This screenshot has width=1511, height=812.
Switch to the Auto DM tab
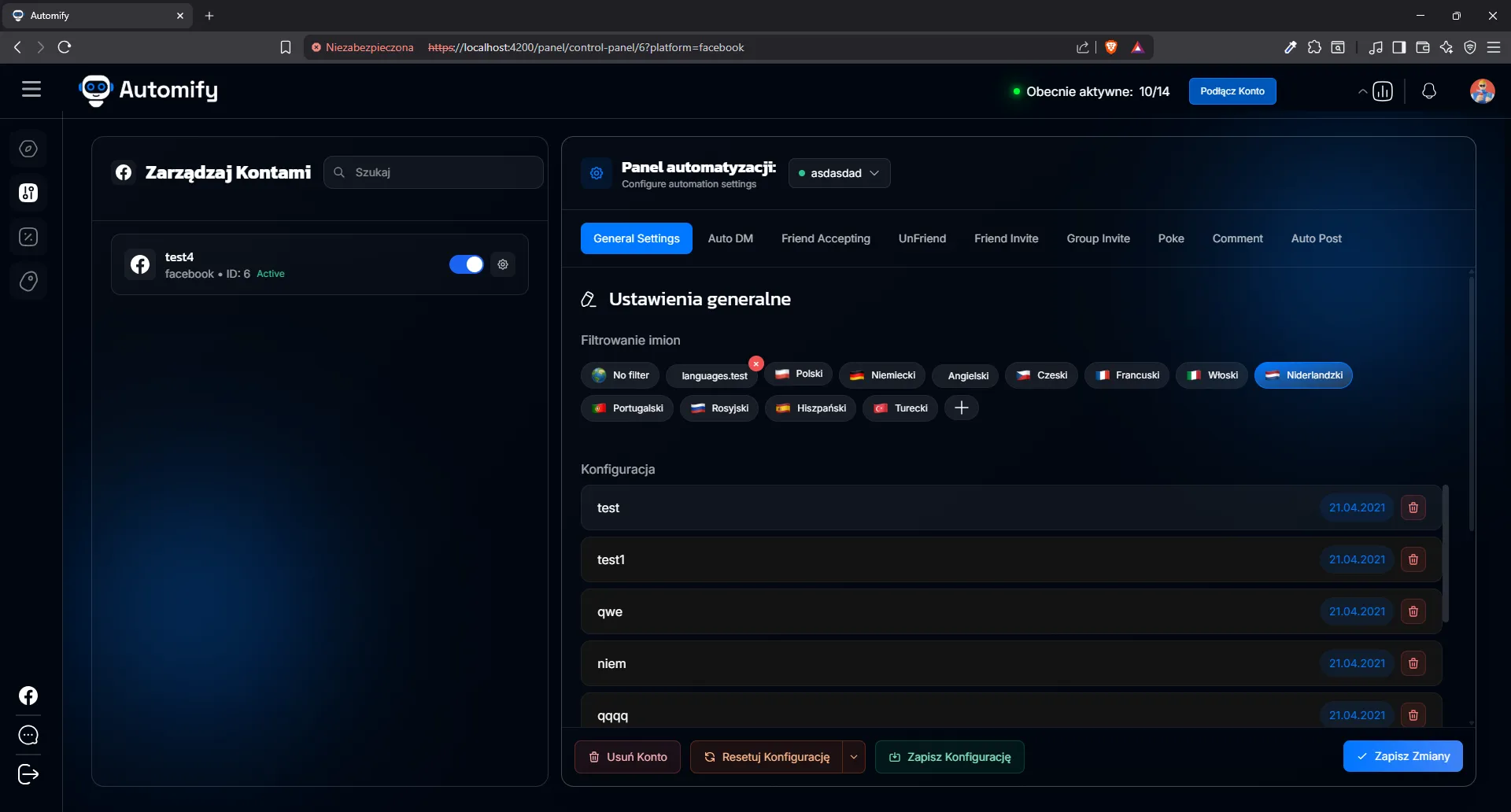730,238
